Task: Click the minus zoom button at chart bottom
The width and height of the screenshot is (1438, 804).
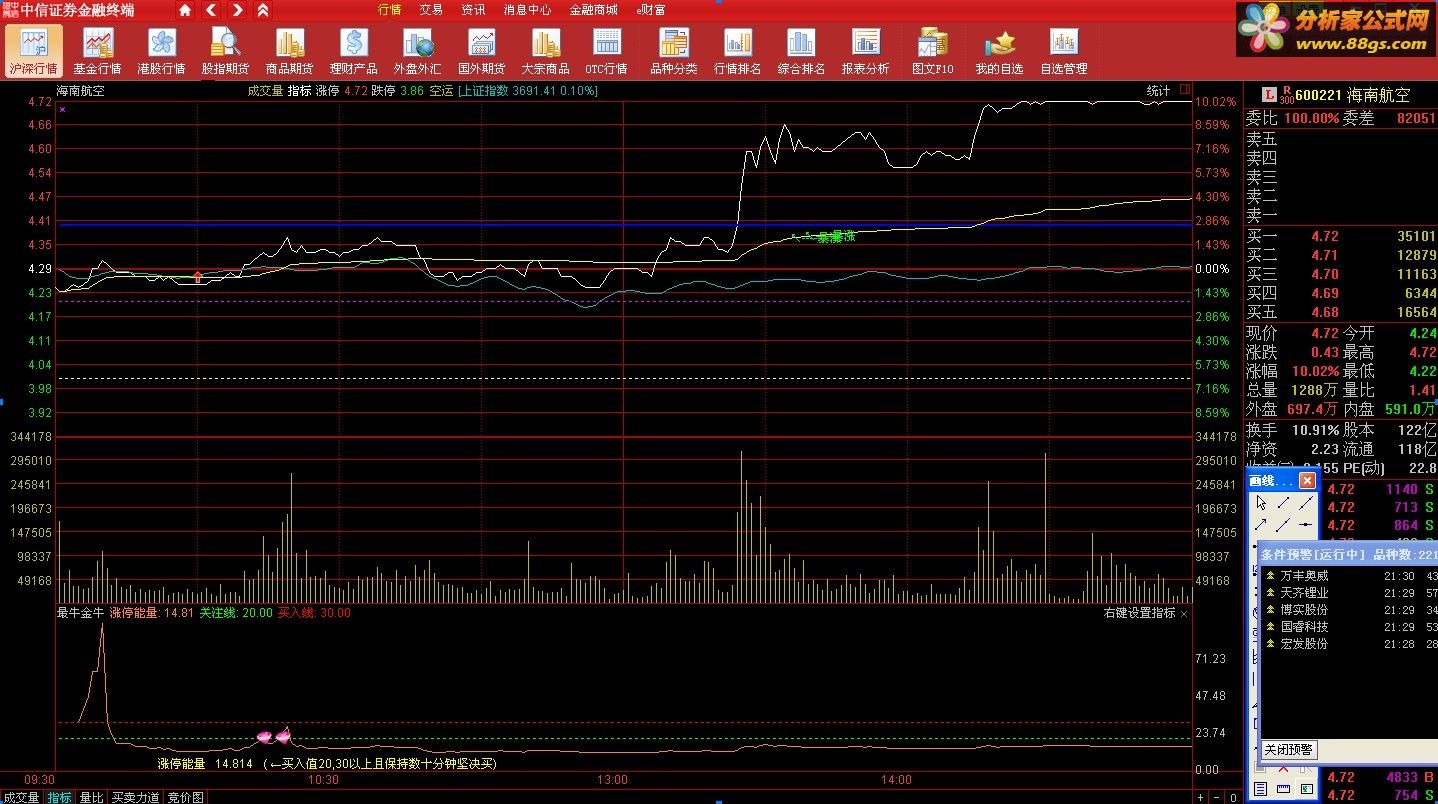Action: point(1217,797)
